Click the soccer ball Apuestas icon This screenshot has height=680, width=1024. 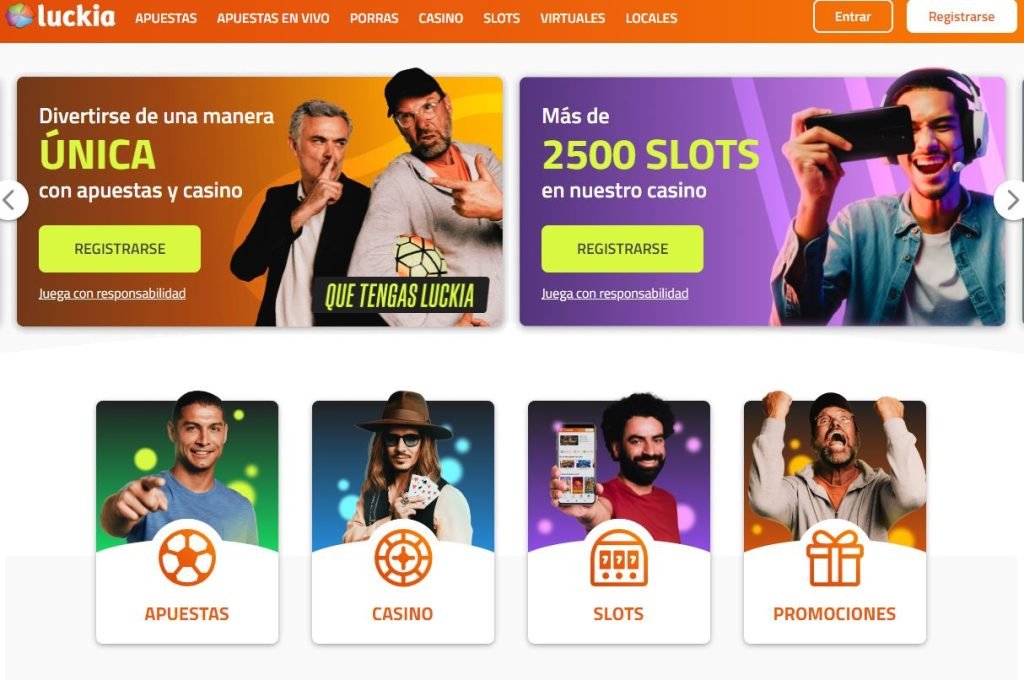point(187,557)
